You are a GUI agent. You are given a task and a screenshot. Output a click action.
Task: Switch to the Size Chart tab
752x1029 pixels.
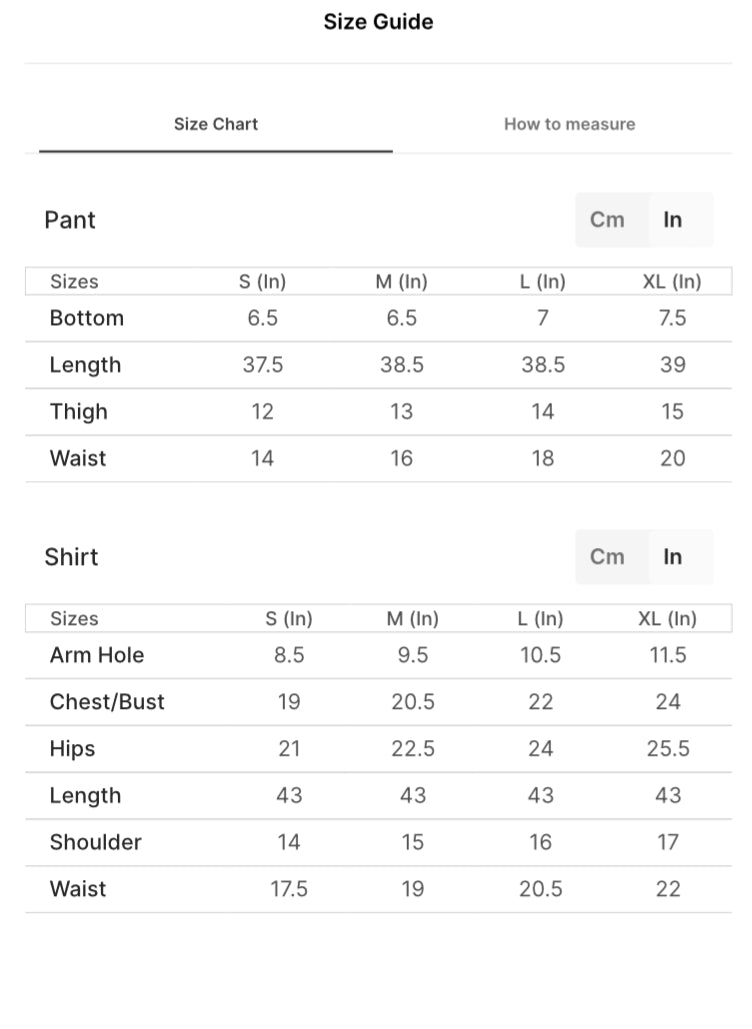click(x=216, y=125)
